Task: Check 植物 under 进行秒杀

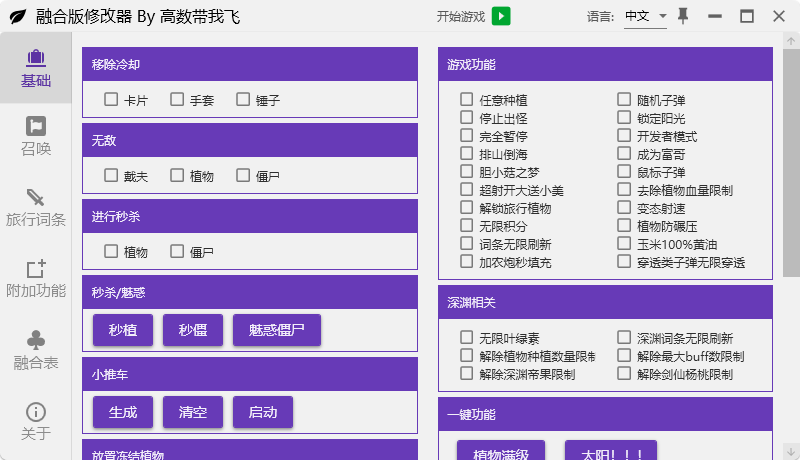Action: [111, 251]
